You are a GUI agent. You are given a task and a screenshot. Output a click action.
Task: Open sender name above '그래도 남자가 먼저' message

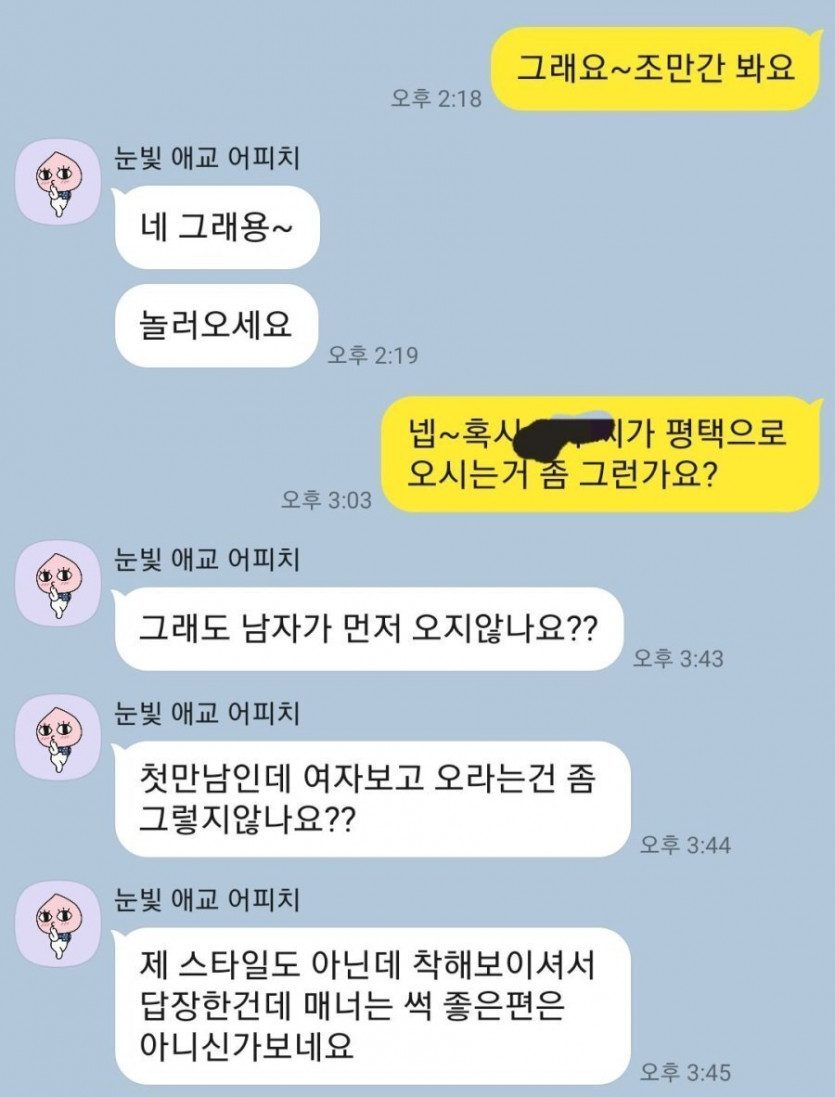[x=208, y=559]
